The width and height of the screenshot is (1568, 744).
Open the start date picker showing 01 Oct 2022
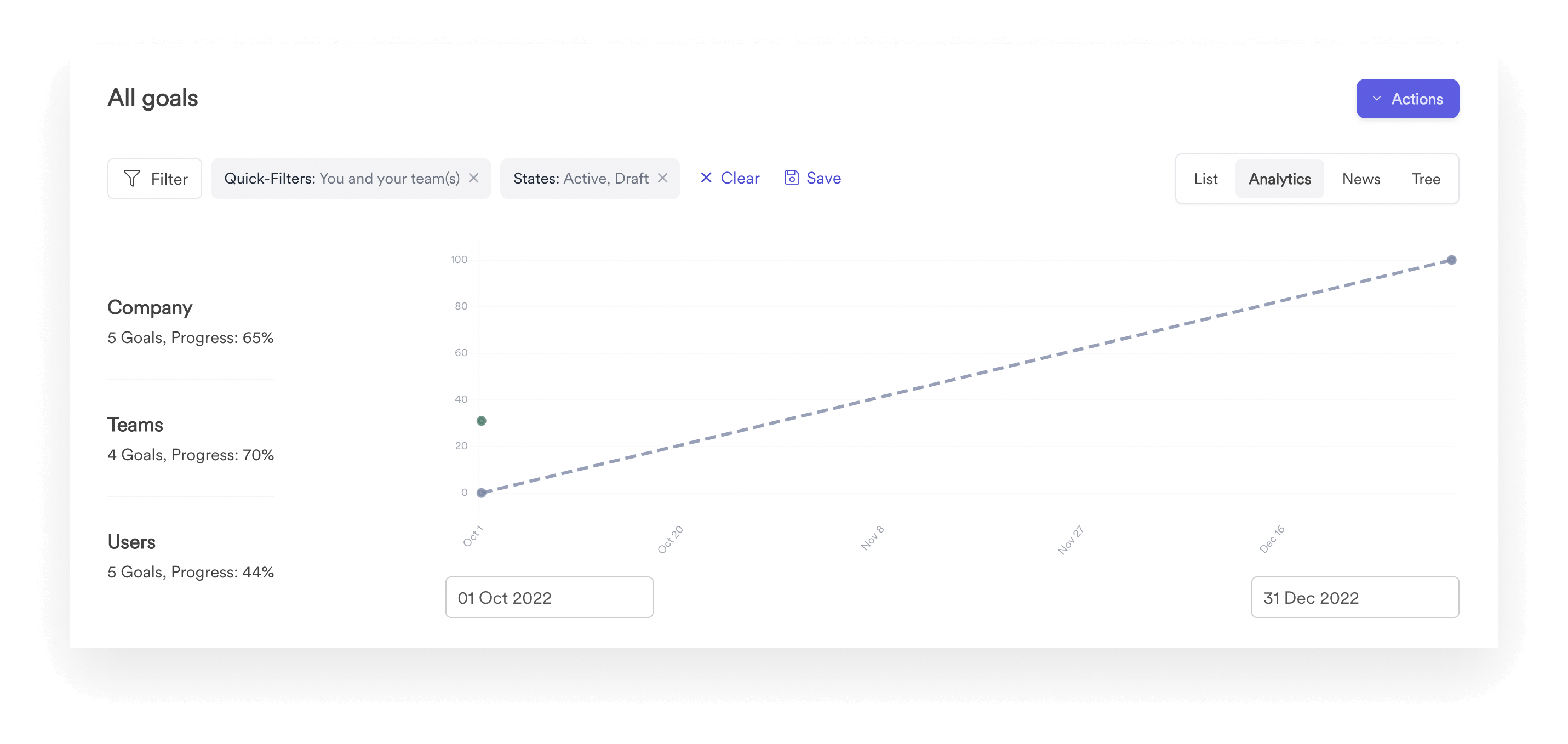click(x=548, y=597)
